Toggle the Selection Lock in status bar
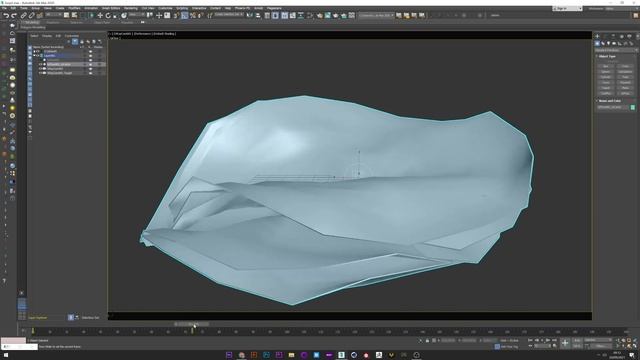The width and height of the screenshot is (640, 360). click(x=427, y=340)
